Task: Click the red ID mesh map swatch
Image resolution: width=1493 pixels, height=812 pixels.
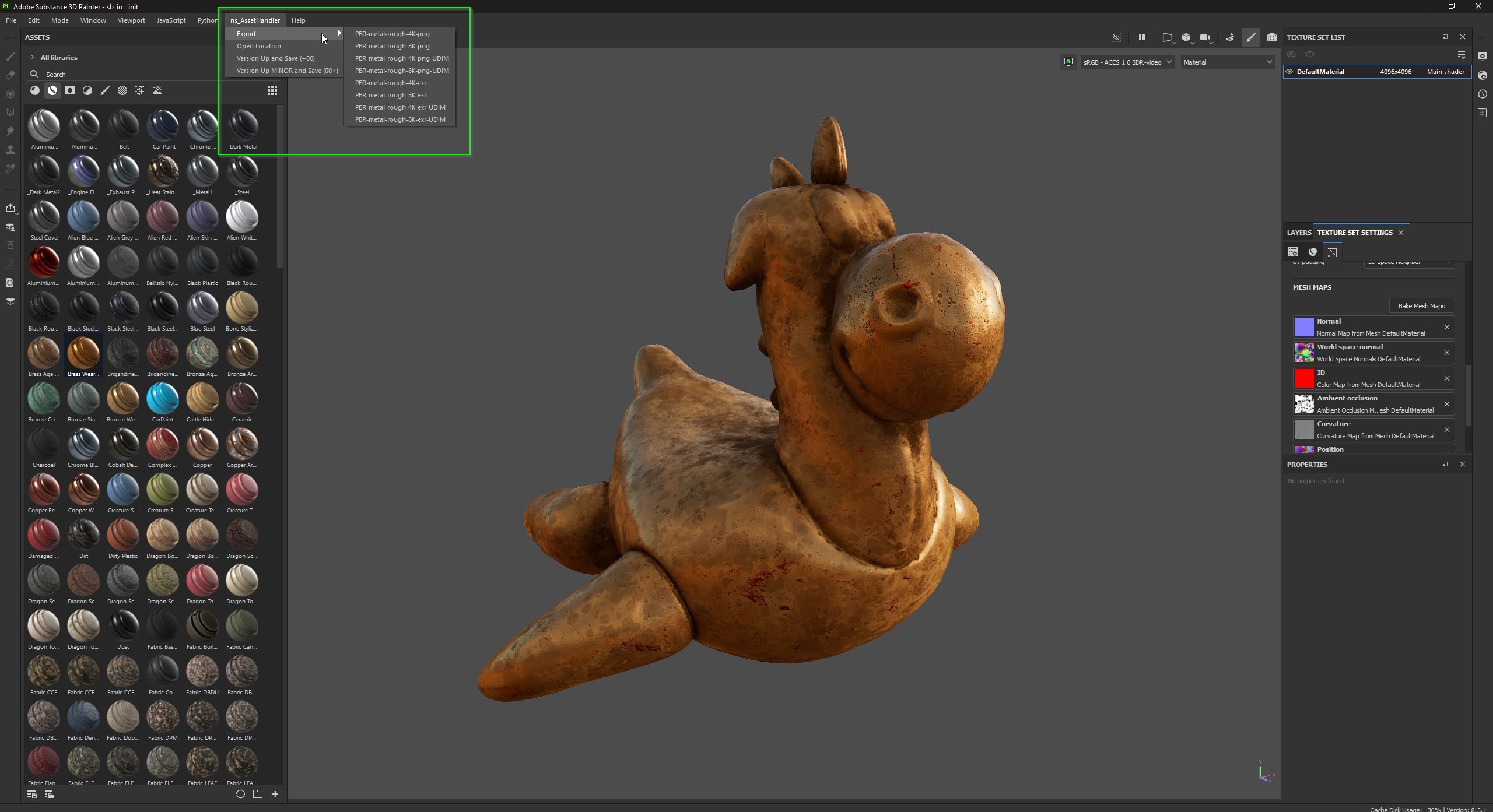Action: [x=1304, y=378]
